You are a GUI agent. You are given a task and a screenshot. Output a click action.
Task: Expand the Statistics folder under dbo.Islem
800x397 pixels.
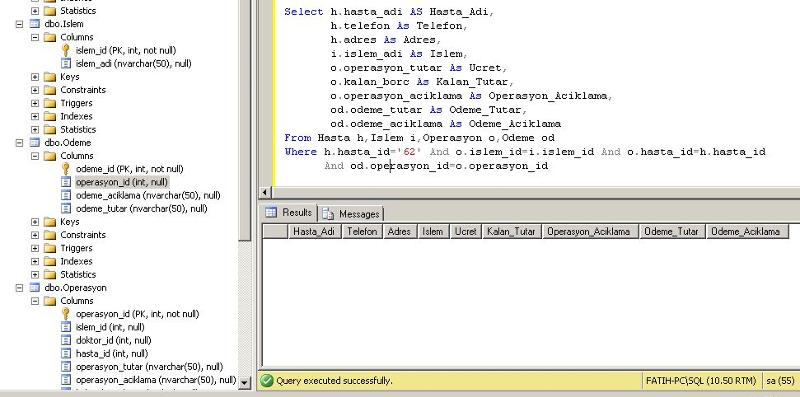pos(35,130)
